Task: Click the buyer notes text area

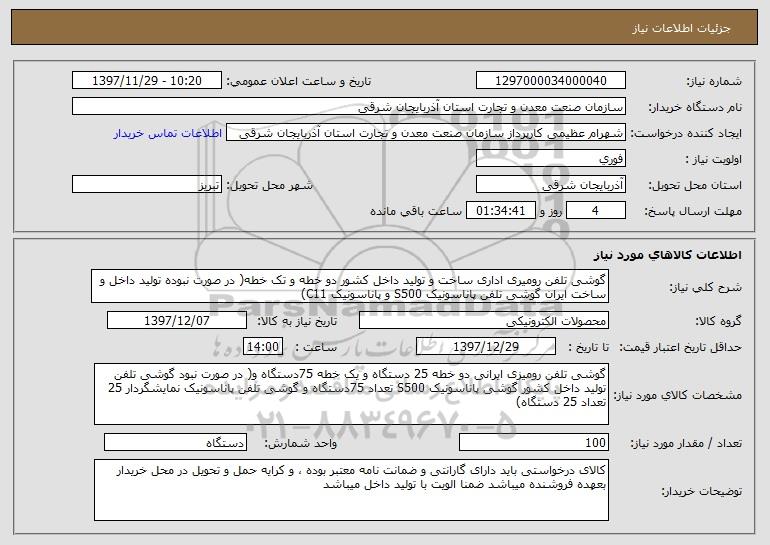Action: [x=351, y=490]
